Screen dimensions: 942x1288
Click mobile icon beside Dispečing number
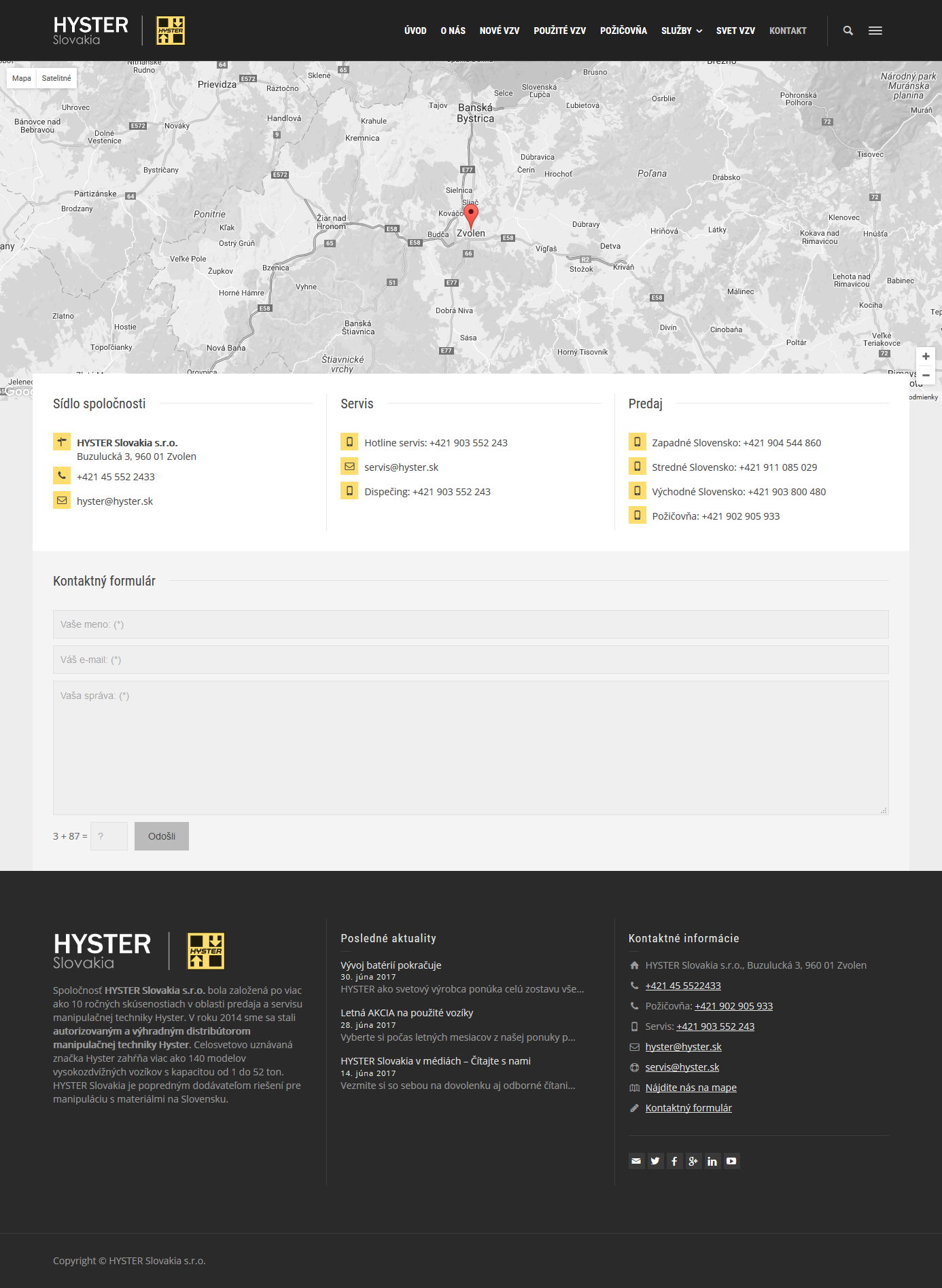349,490
